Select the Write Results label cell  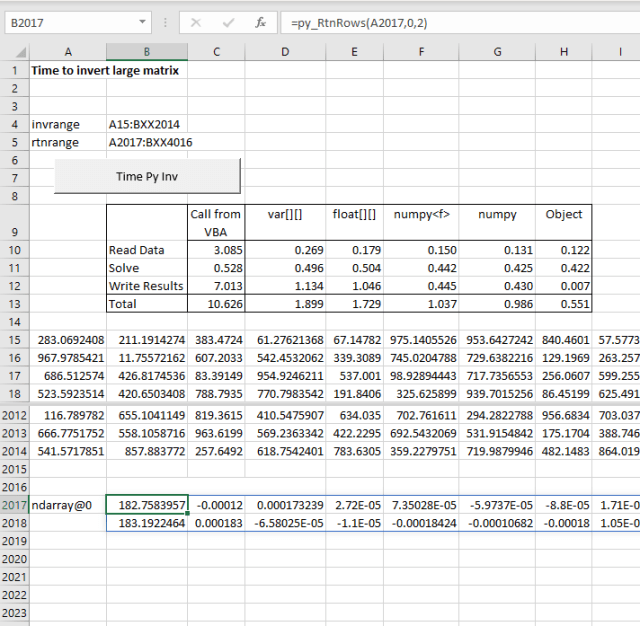(146, 286)
